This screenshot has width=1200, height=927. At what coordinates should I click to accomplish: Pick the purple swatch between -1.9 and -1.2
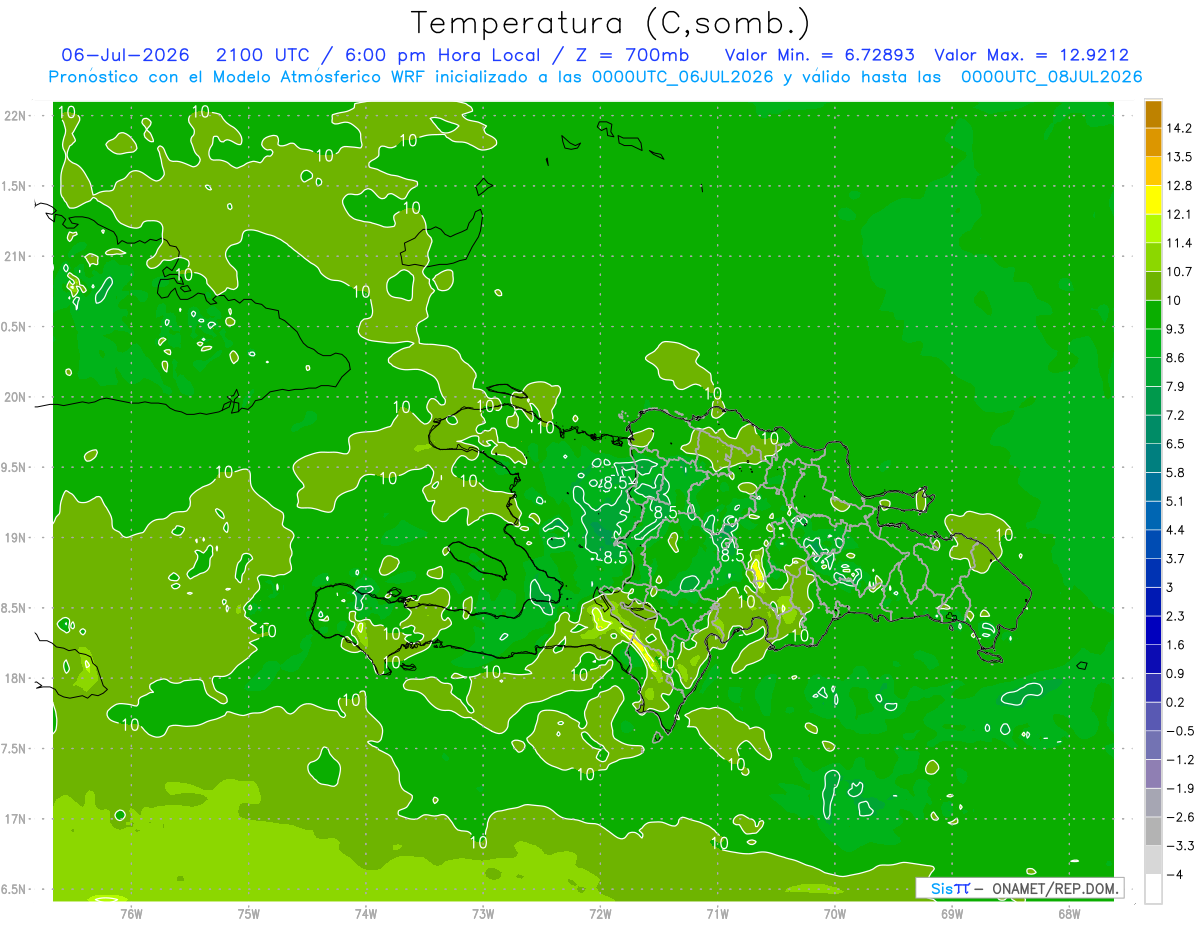point(1153,774)
